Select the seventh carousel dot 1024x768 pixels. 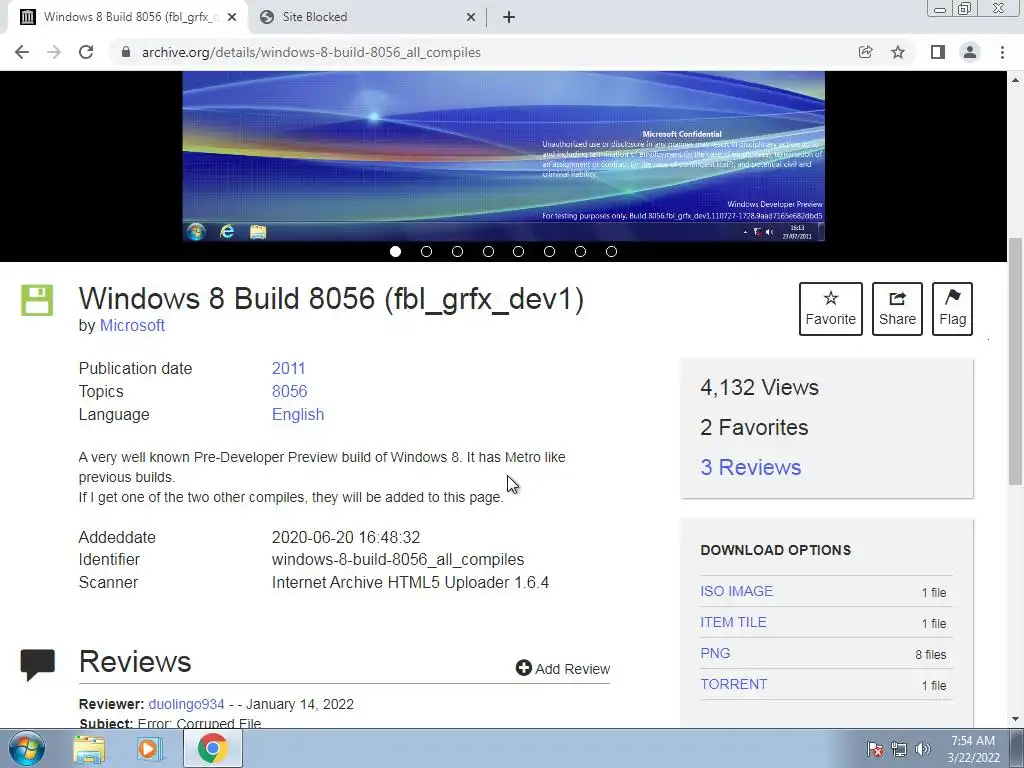pyautogui.click(x=580, y=251)
